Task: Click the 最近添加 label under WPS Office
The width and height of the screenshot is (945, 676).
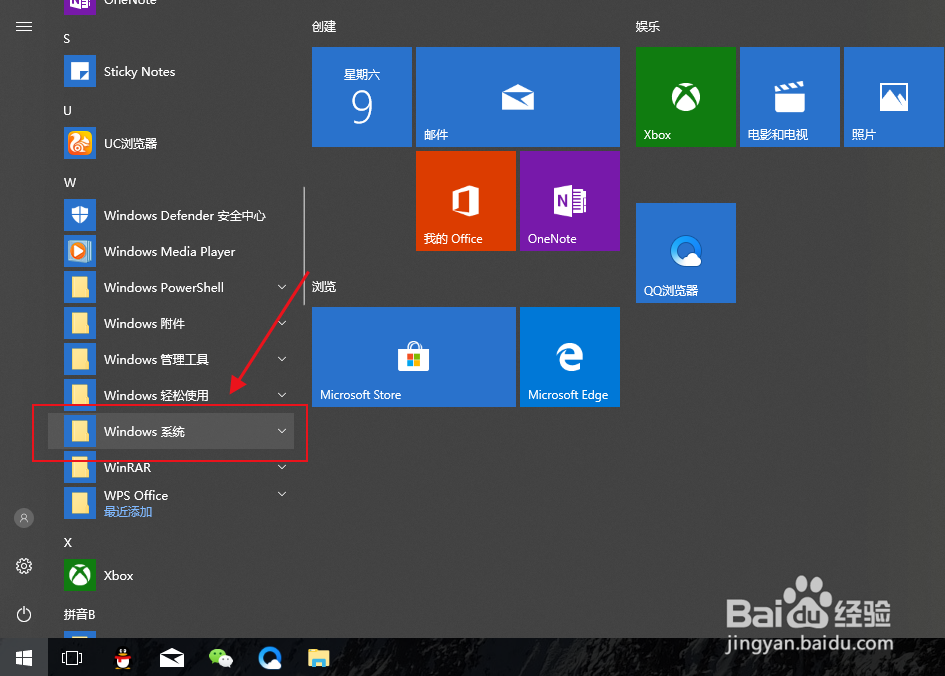Action: (128, 512)
